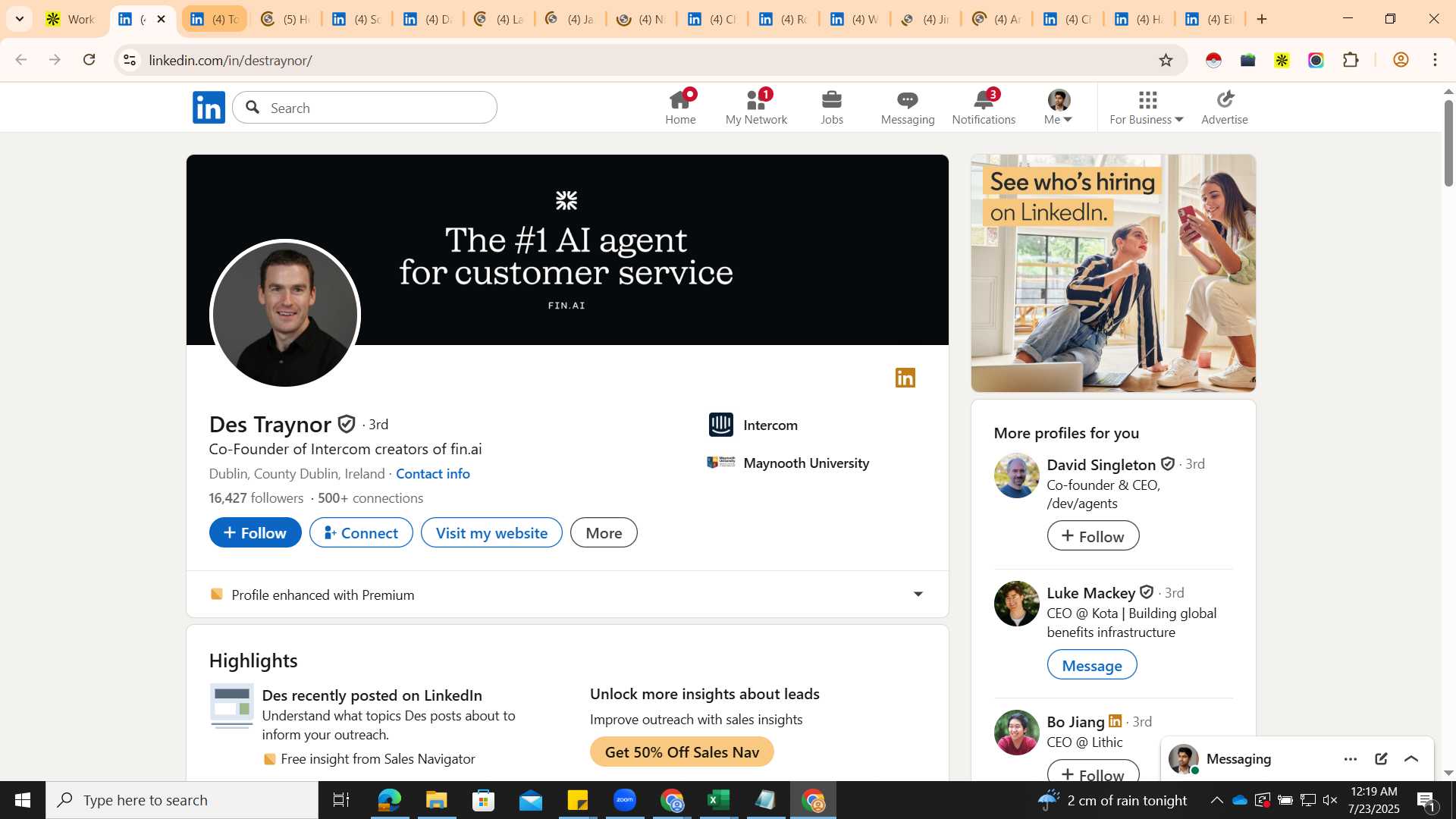1456x819 pixels.
Task: Bookmark this page with the star
Action: click(1166, 60)
